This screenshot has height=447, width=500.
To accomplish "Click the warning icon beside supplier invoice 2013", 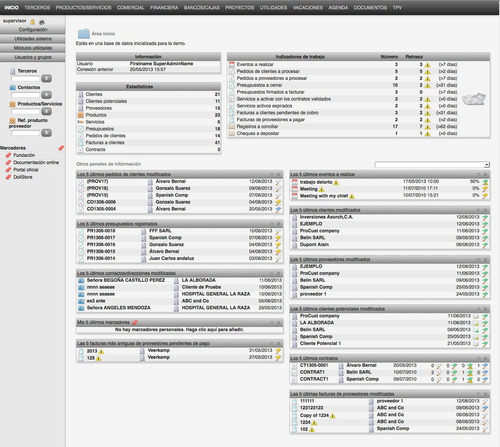I will coord(101,351).
